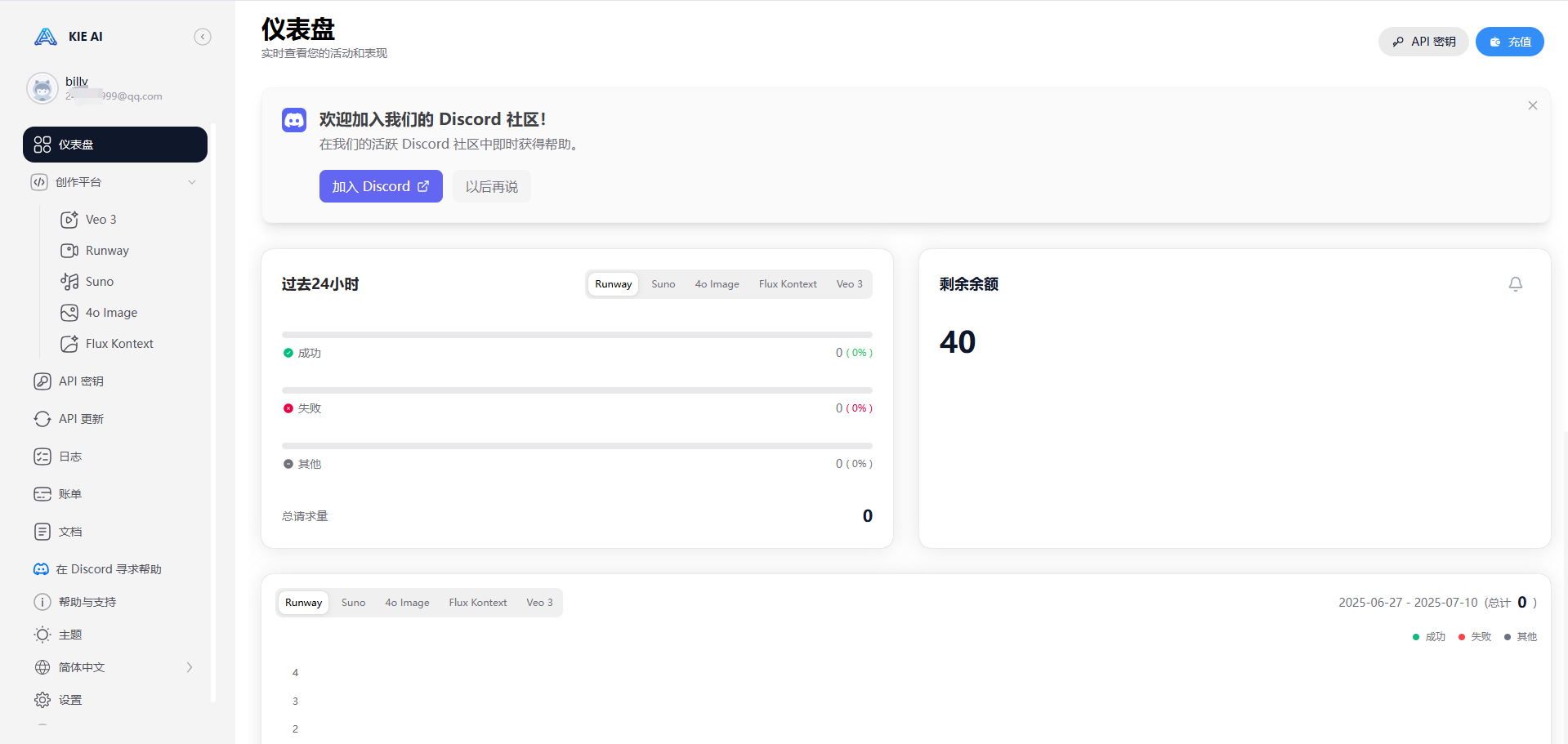
Task: Select Flux Kontext tab in bottom chart
Action: click(x=477, y=603)
